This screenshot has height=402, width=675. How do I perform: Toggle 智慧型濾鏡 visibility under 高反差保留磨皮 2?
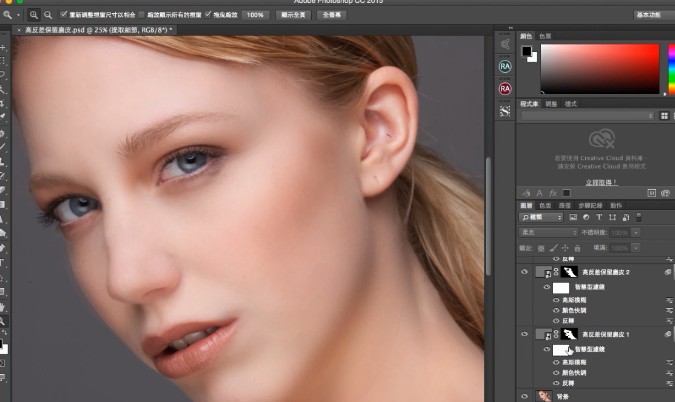(547, 287)
